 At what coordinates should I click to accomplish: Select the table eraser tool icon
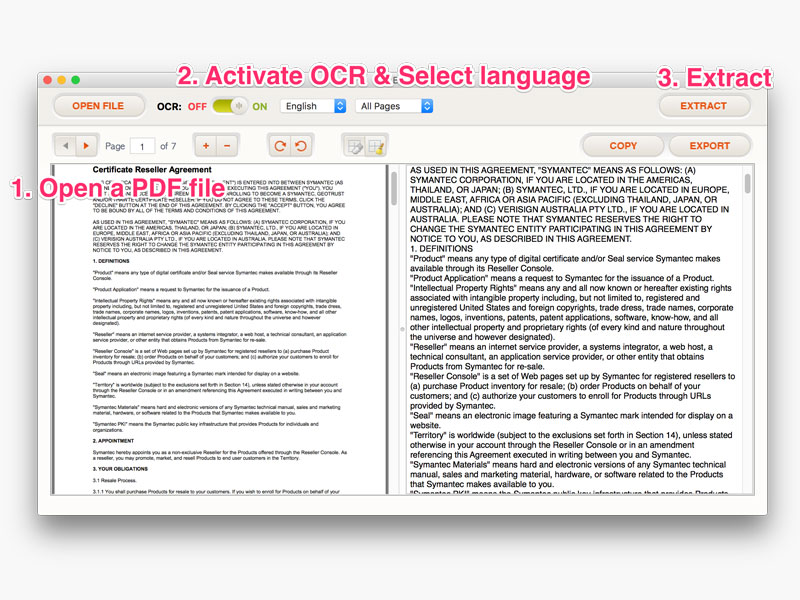coord(354,146)
